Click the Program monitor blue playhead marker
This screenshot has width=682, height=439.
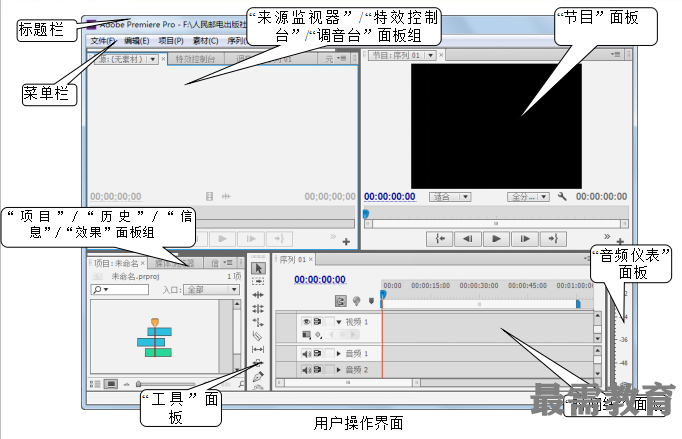[366, 214]
